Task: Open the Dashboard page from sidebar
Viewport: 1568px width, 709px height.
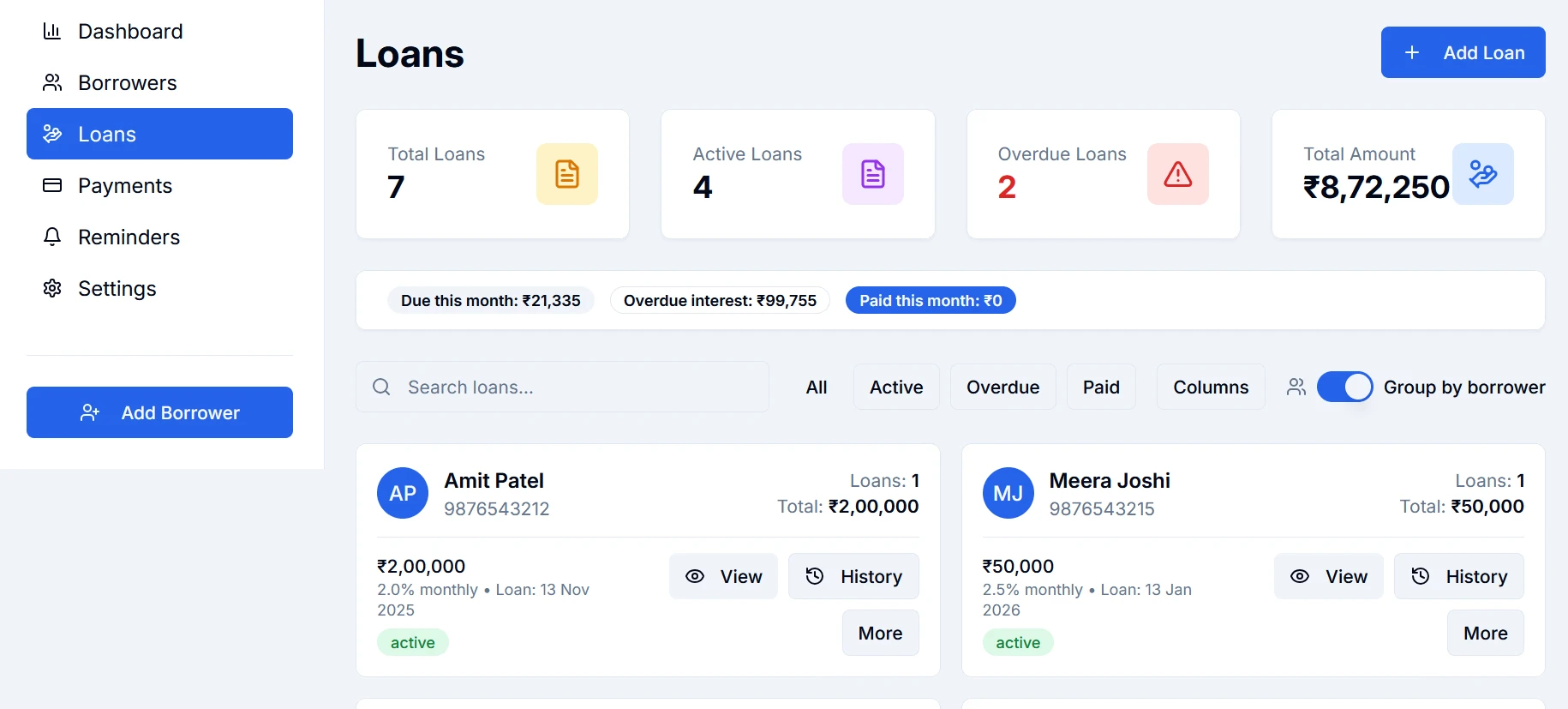Action: [159, 32]
